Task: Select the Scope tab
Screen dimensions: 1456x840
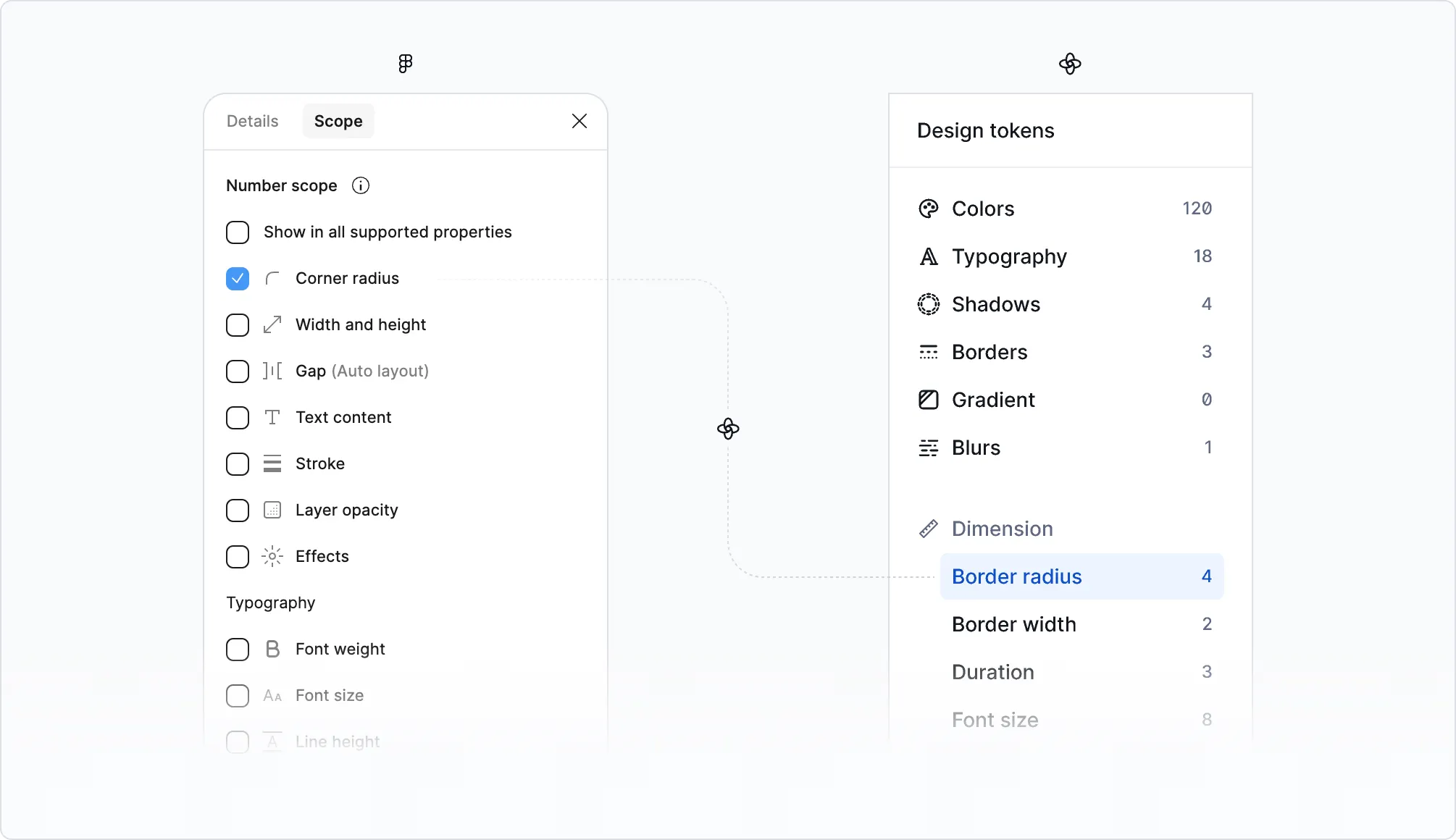Action: (338, 121)
